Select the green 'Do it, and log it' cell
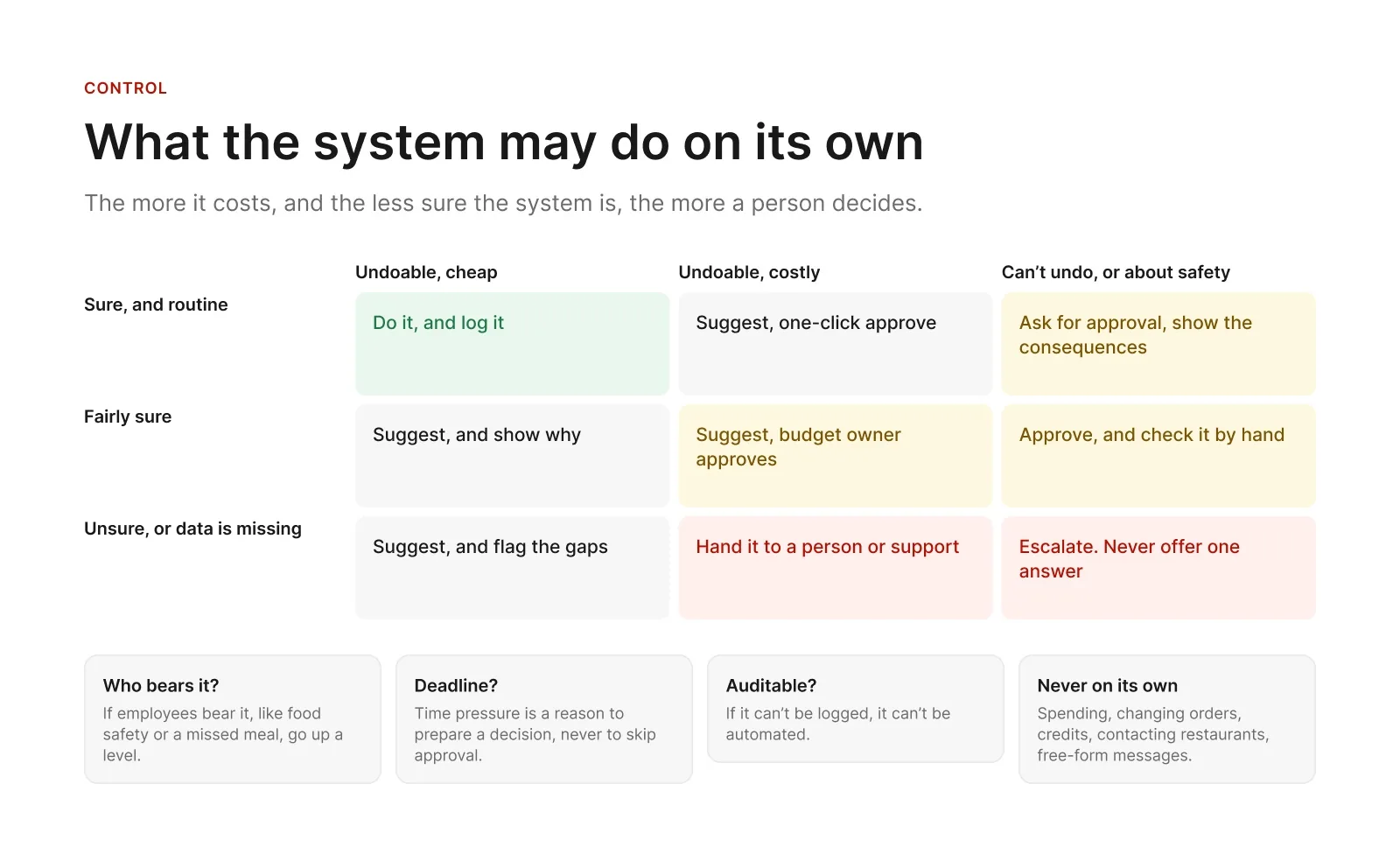Viewport: 1400px width, 861px height. (512, 344)
